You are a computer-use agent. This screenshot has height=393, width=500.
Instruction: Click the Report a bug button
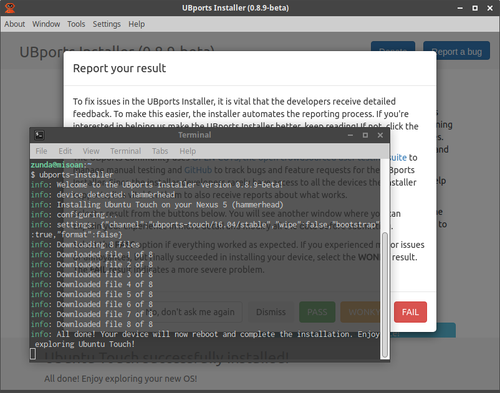[x=456, y=51]
